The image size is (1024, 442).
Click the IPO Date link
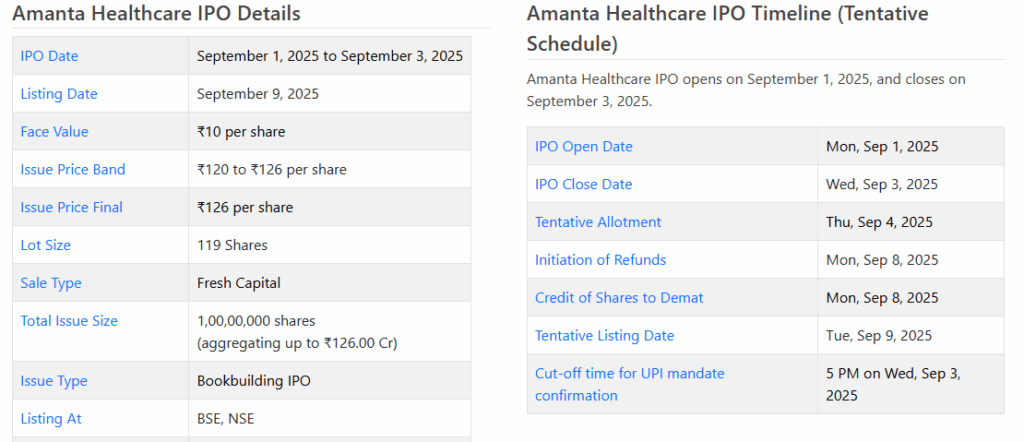point(49,56)
